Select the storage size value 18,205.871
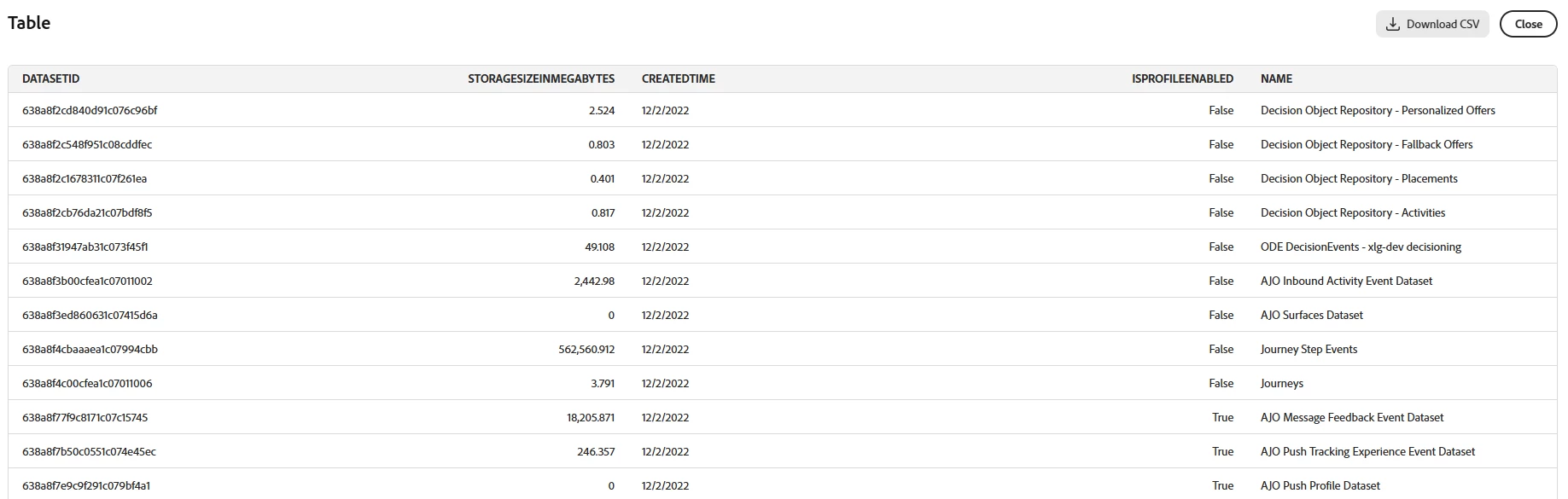The width and height of the screenshot is (1568, 499). [x=591, y=417]
